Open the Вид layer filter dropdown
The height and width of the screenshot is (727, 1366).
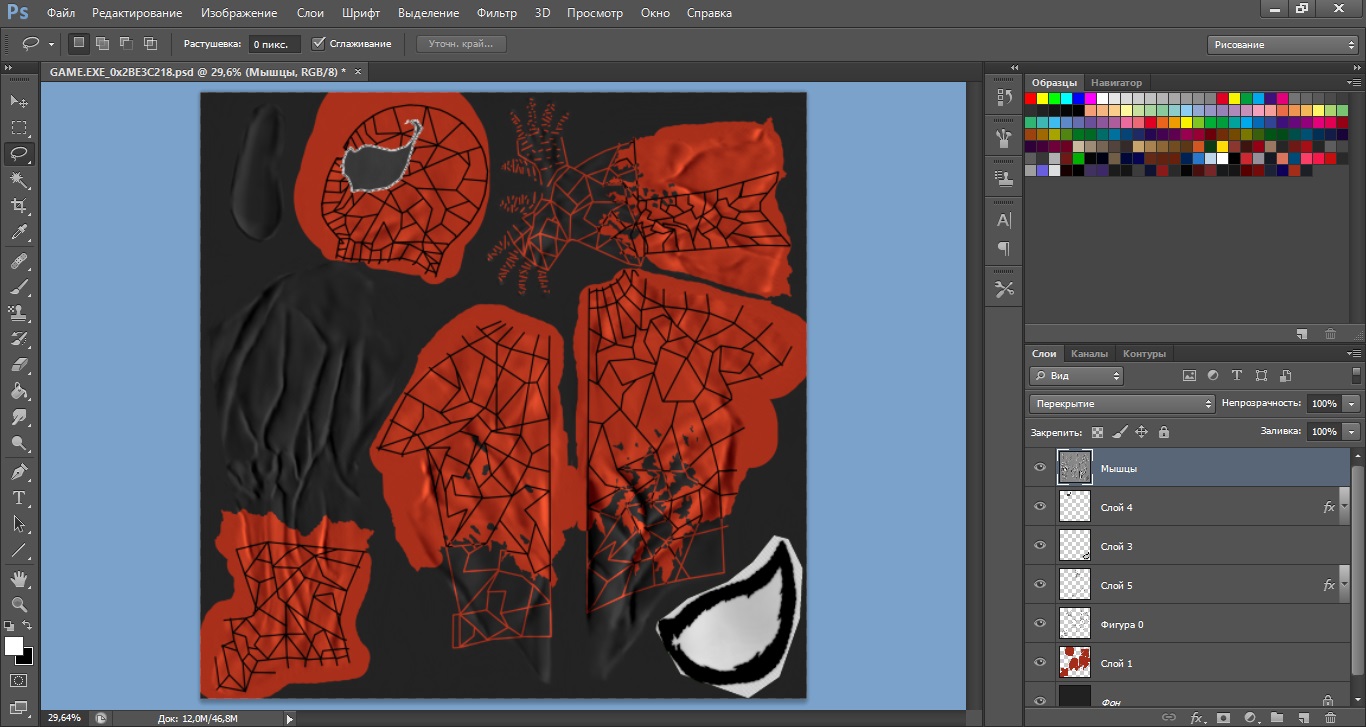point(1076,376)
